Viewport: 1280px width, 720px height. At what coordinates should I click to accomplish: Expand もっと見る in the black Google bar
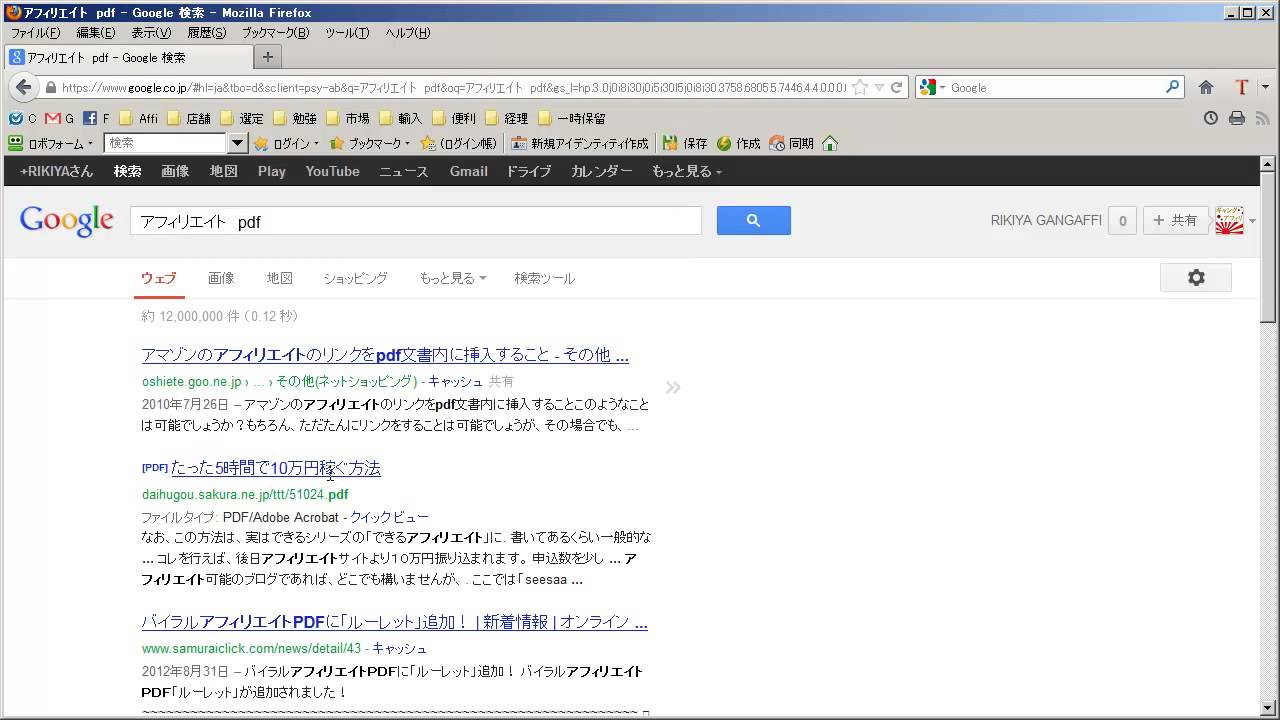tap(687, 171)
